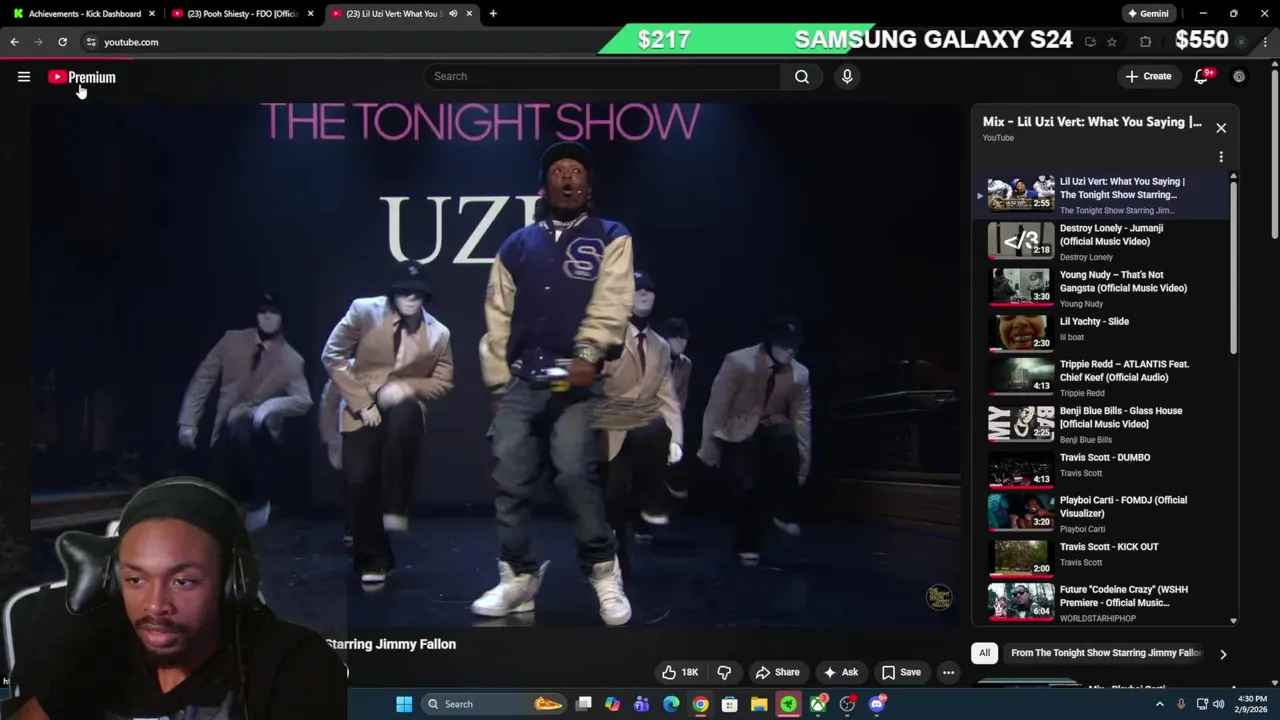Show hidden system tray icons
The width and height of the screenshot is (1280, 720).
[1160, 704]
